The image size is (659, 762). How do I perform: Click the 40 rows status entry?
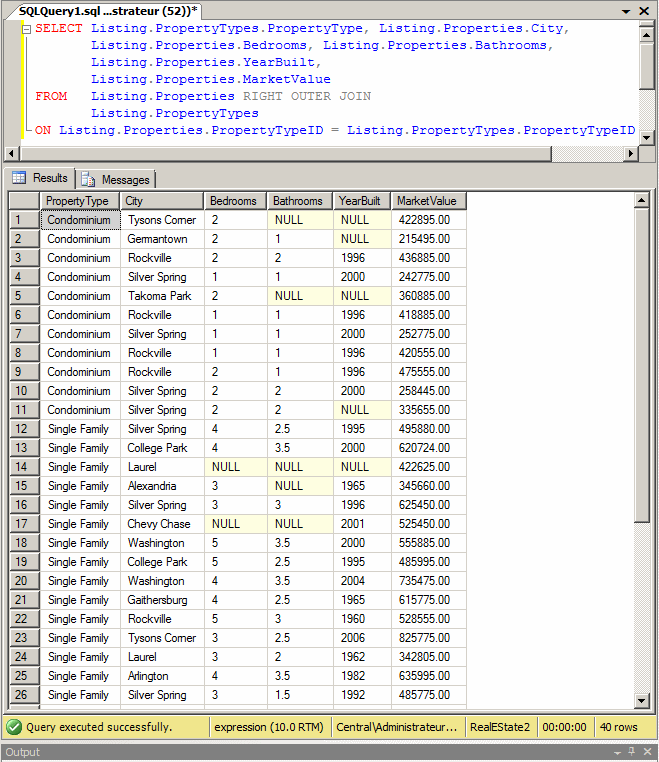point(619,727)
